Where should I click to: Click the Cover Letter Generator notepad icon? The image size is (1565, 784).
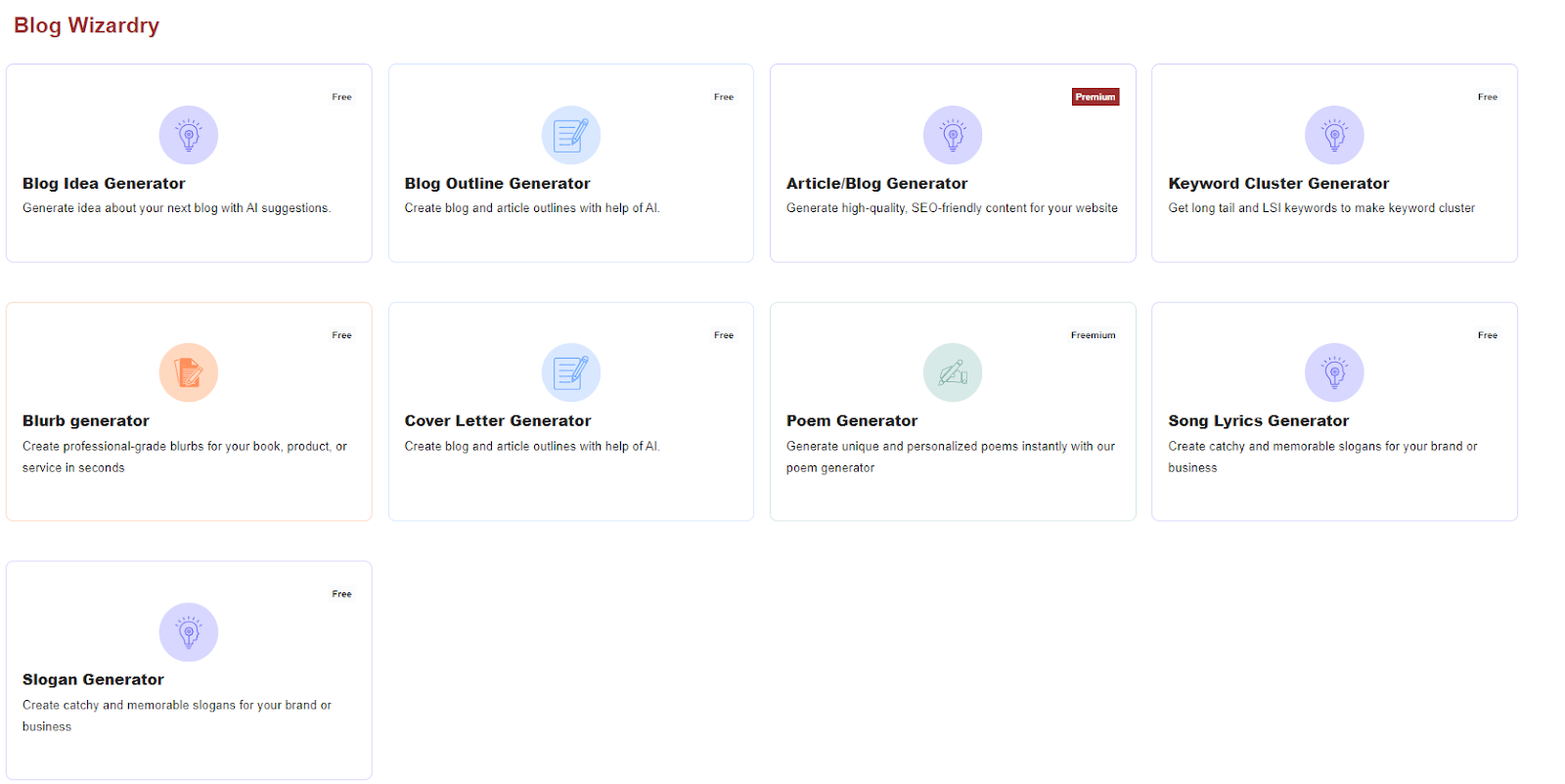(x=571, y=372)
